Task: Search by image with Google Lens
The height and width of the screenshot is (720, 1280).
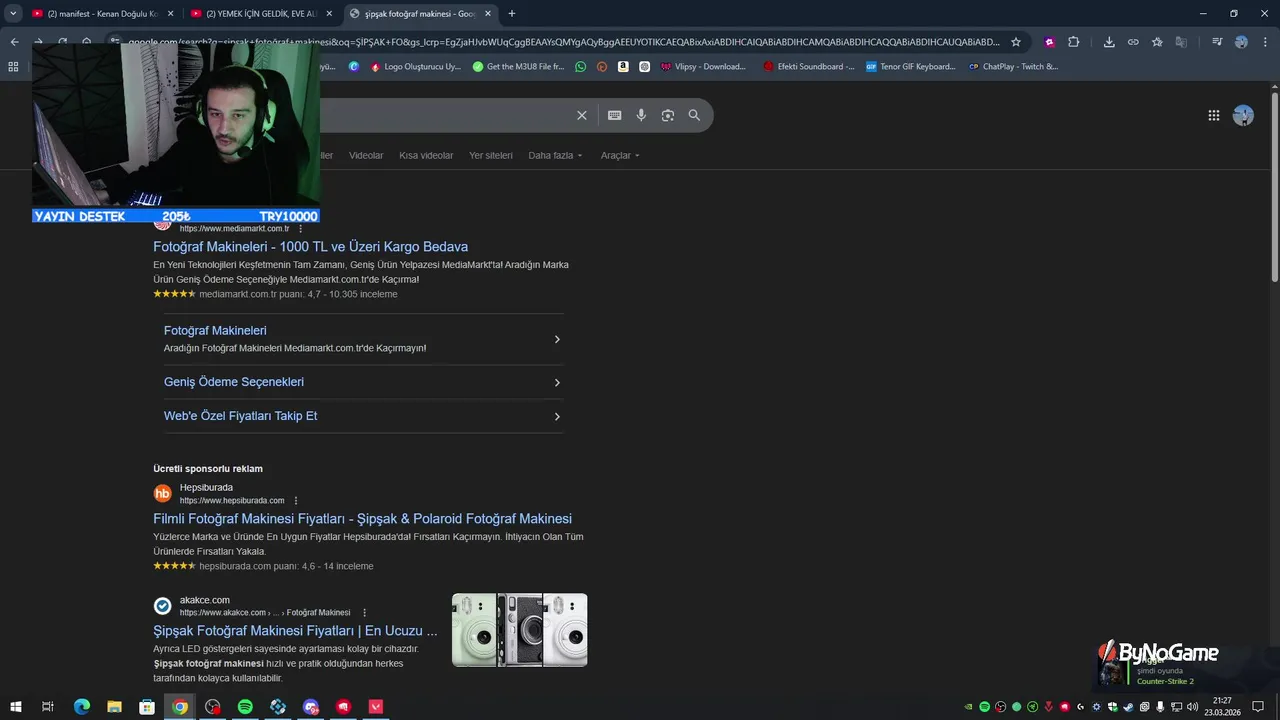Action: (x=668, y=115)
